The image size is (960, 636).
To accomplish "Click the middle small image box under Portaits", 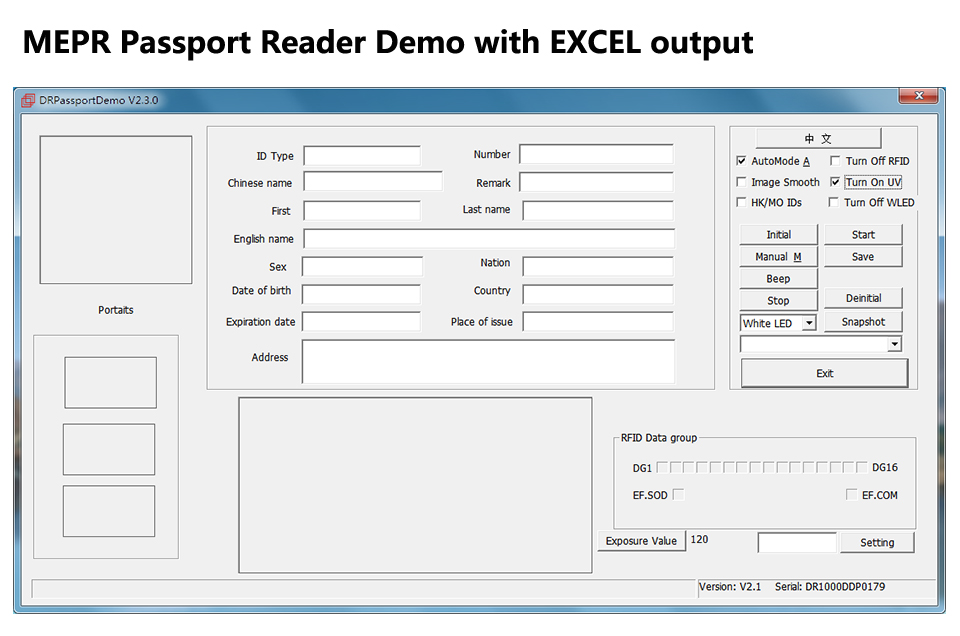I will [x=109, y=449].
